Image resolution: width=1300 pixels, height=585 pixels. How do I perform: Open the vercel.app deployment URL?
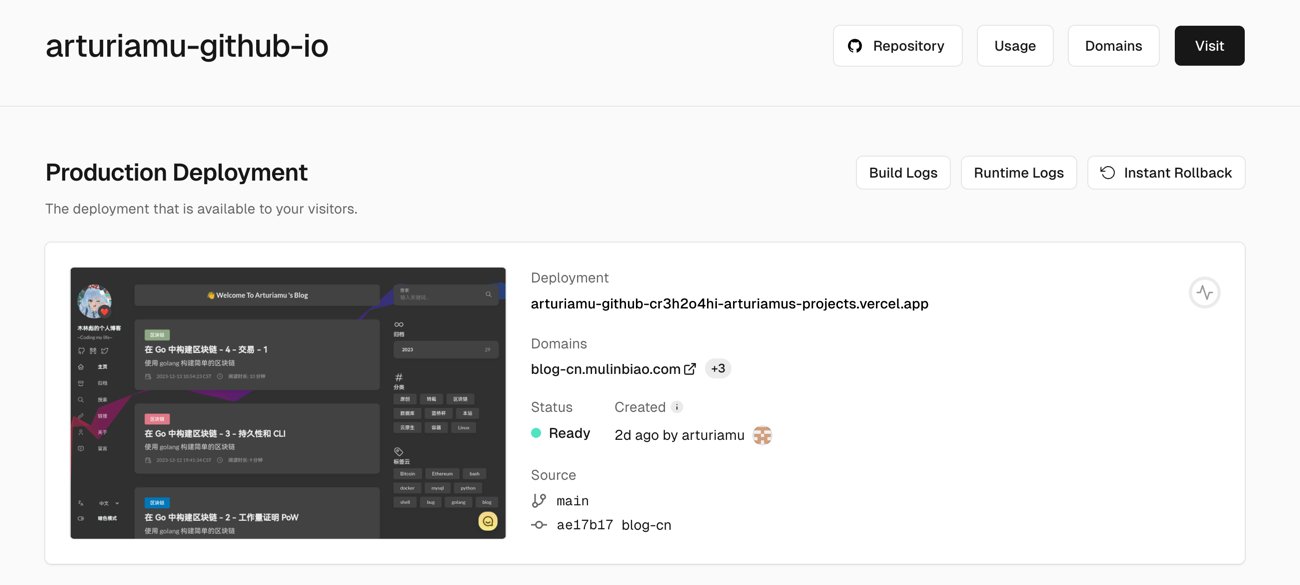(729, 304)
